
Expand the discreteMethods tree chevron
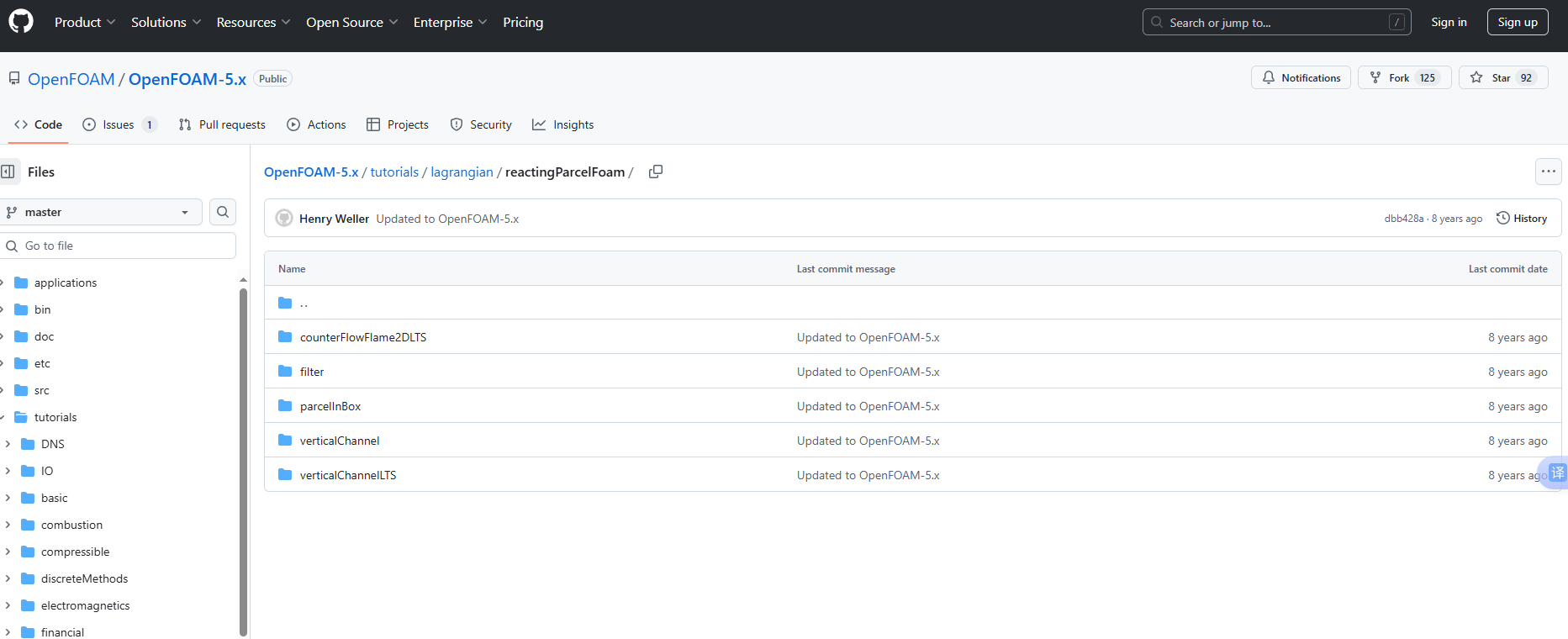tap(8, 578)
